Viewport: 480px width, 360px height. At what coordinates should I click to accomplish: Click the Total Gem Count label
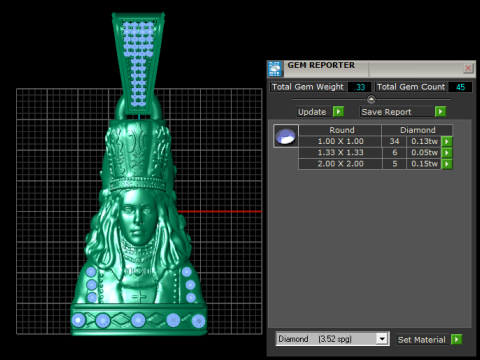click(411, 87)
